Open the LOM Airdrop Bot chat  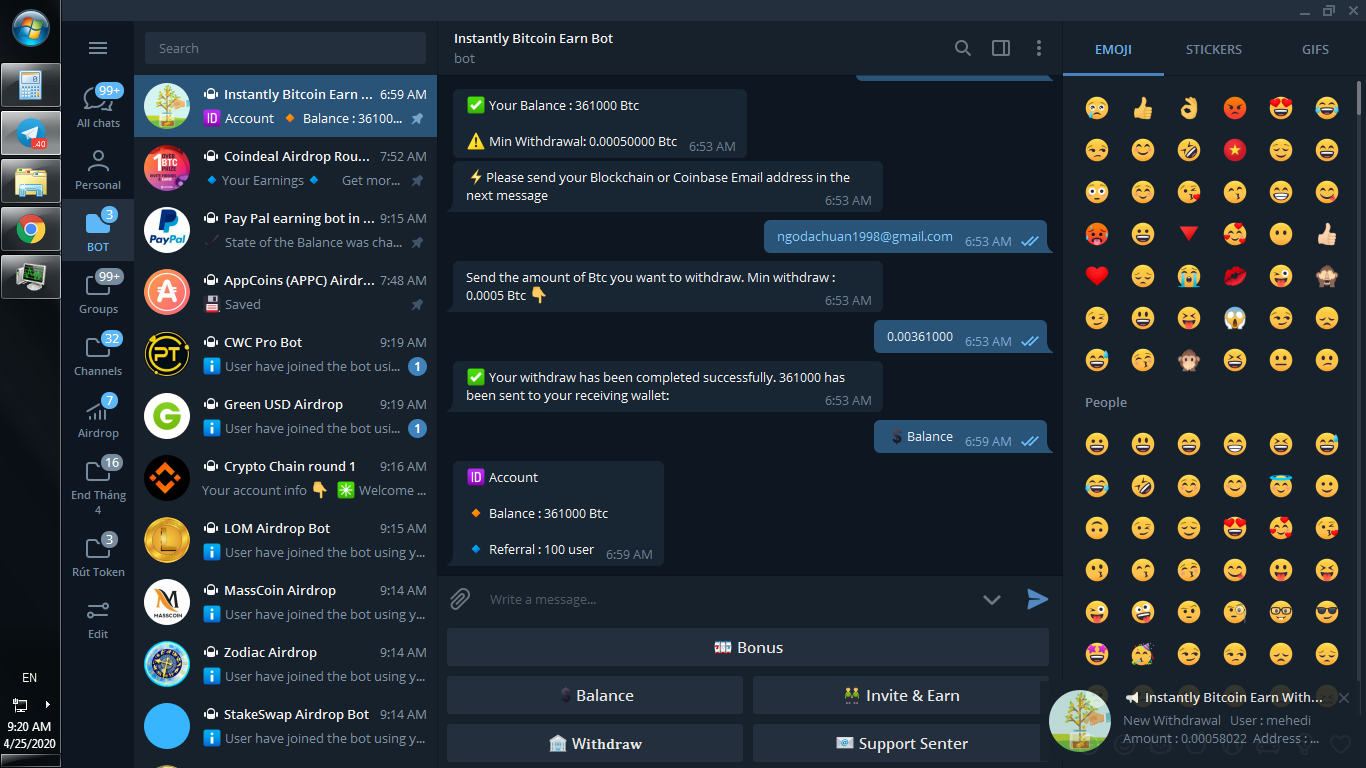[285, 540]
